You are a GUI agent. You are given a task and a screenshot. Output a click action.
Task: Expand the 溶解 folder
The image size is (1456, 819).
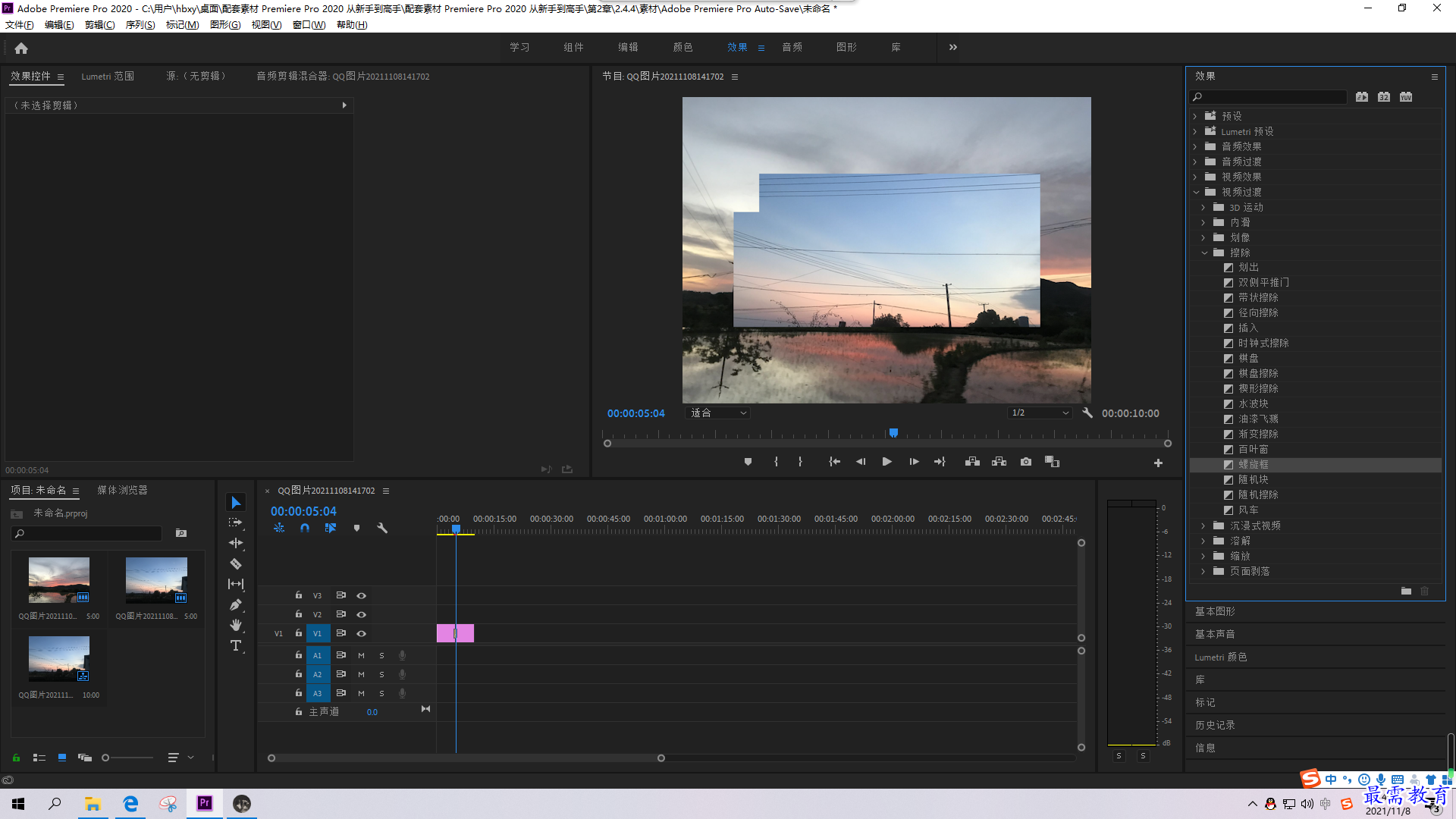(1203, 541)
